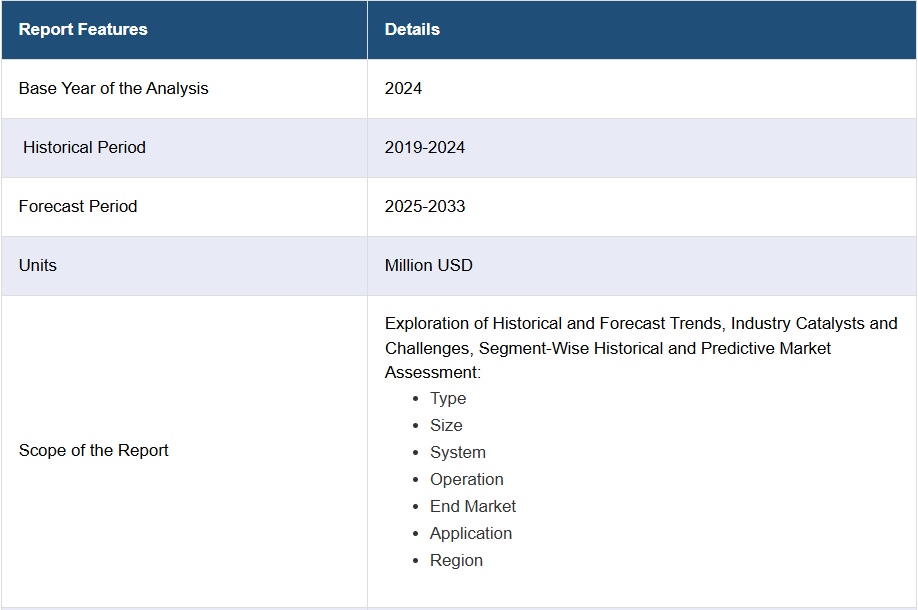918x610 pixels.
Task: Click the Size bullet item
Action: pyautogui.click(x=446, y=426)
